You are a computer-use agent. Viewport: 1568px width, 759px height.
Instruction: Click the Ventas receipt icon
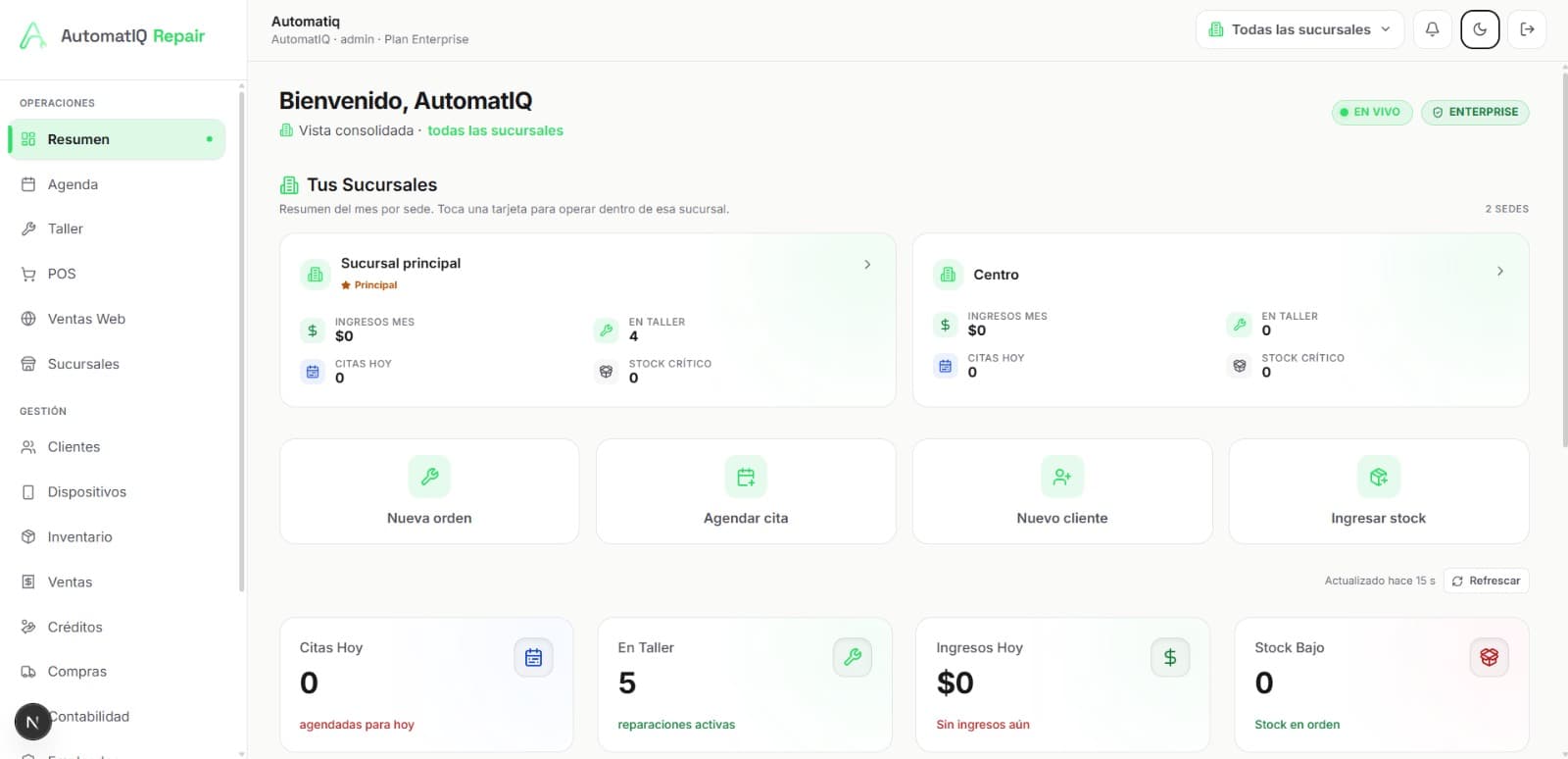(x=28, y=582)
